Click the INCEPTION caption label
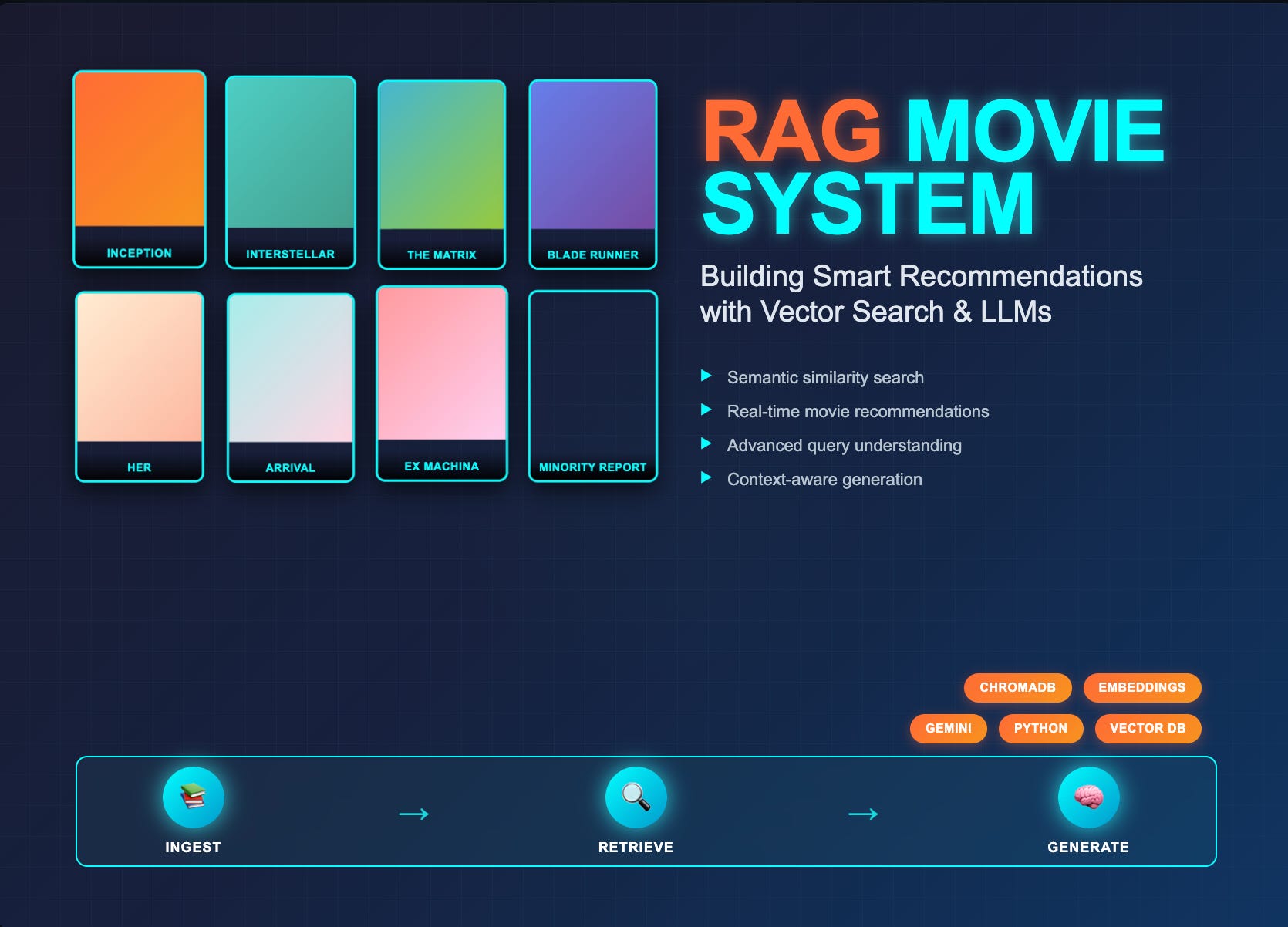Image resolution: width=1288 pixels, height=927 pixels. pos(140,253)
